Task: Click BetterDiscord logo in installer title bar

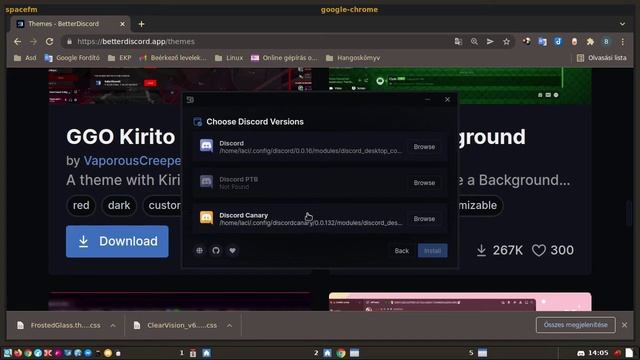Action: pos(190,100)
